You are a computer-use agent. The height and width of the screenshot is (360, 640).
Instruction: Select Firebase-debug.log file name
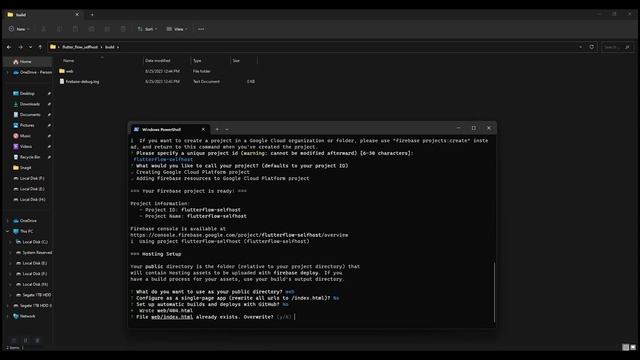click(82, 82)
